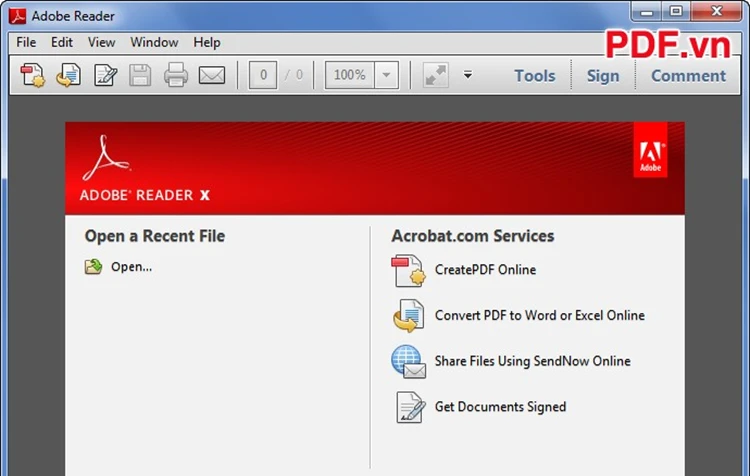Click the Adobe logo badge
The width and height of the screenshot is (750, 476).
point(651,150)
